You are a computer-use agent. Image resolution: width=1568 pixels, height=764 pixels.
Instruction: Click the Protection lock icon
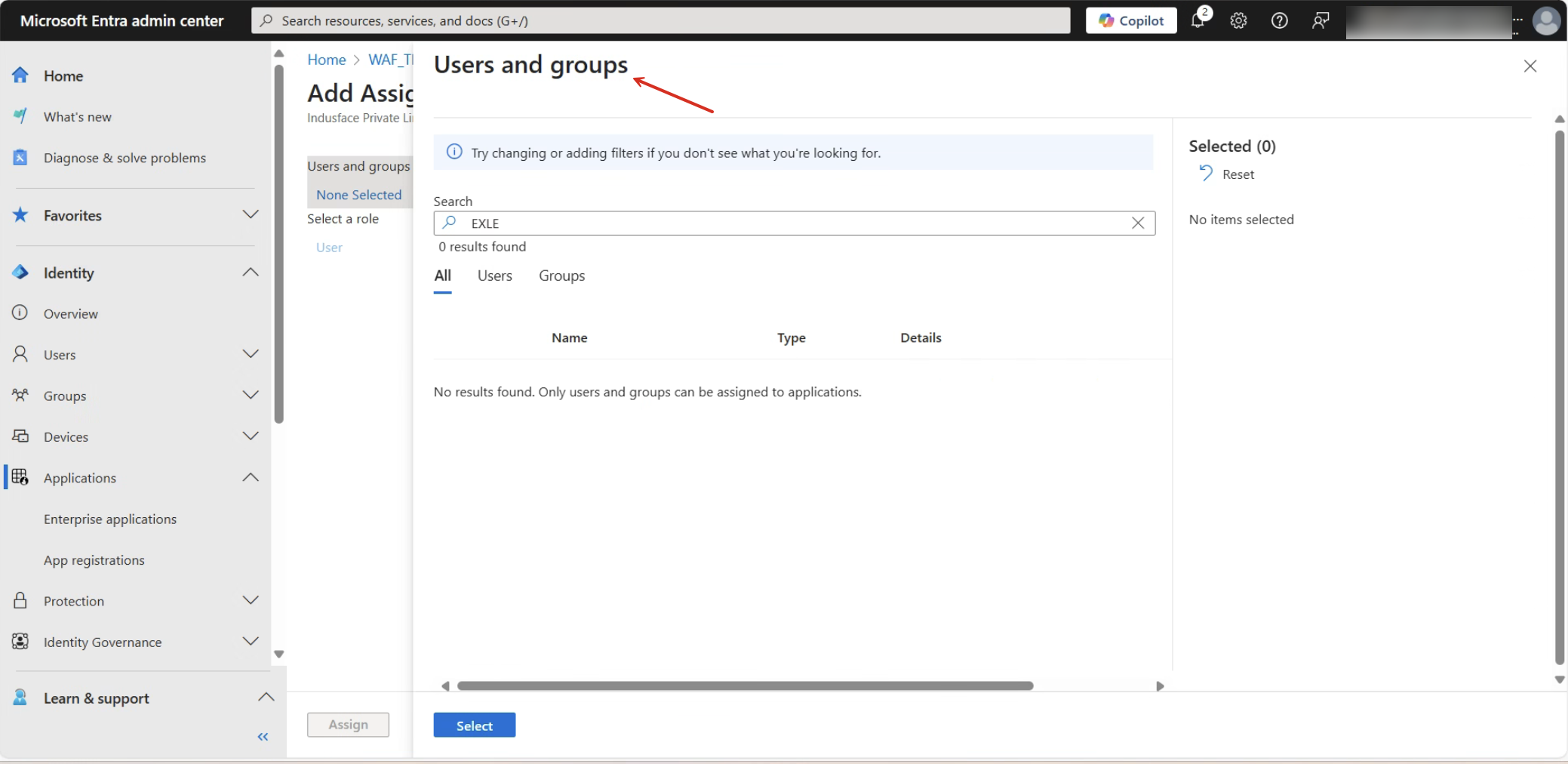coord(20,601)
